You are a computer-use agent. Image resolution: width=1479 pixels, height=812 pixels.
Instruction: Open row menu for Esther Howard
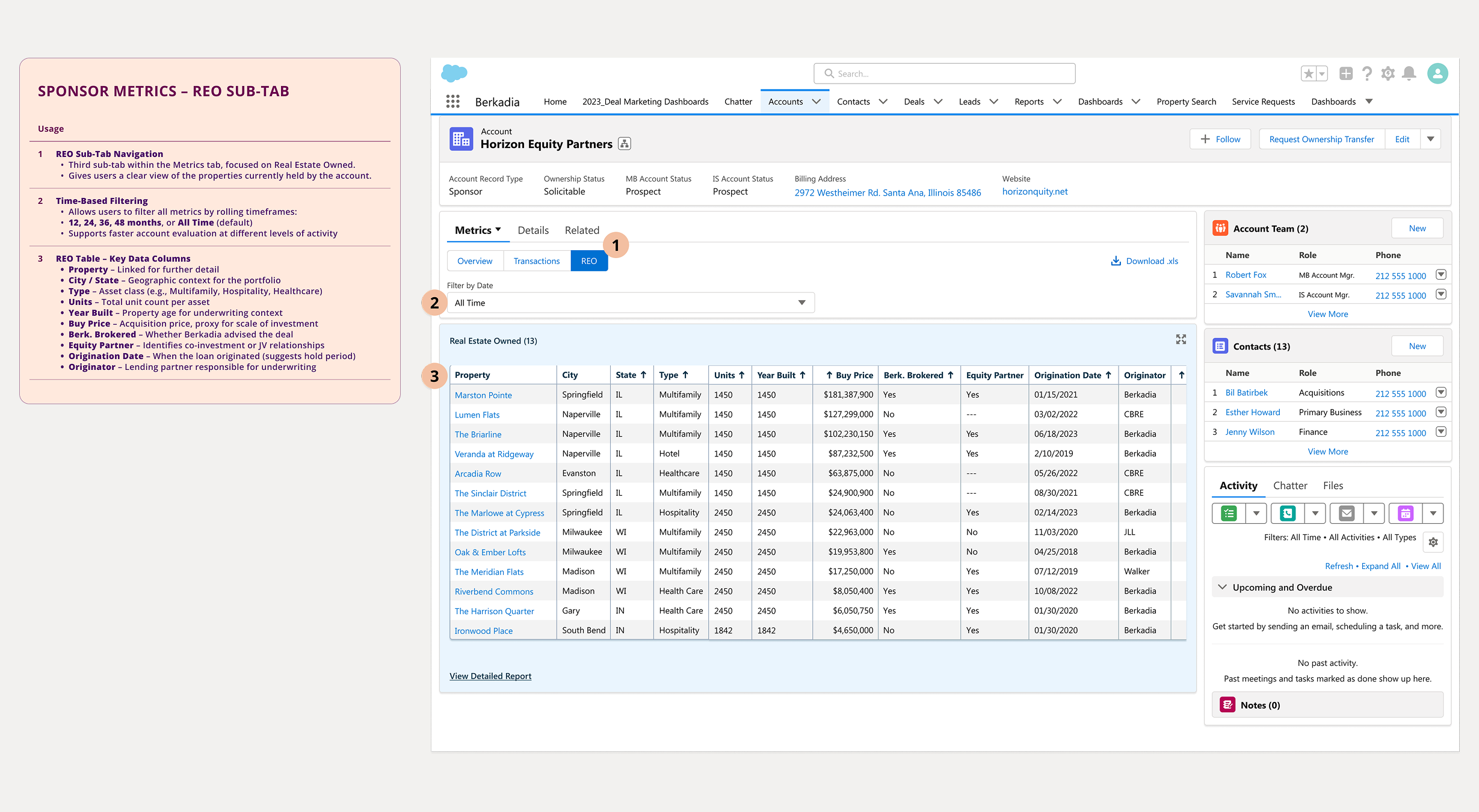click(1441, 412)
